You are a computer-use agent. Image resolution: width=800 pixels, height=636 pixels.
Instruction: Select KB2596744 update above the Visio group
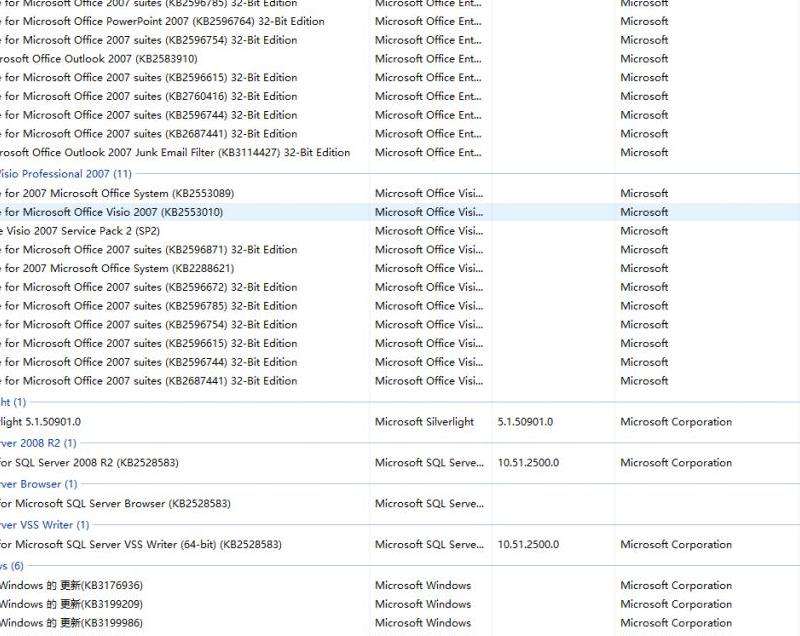148,115
